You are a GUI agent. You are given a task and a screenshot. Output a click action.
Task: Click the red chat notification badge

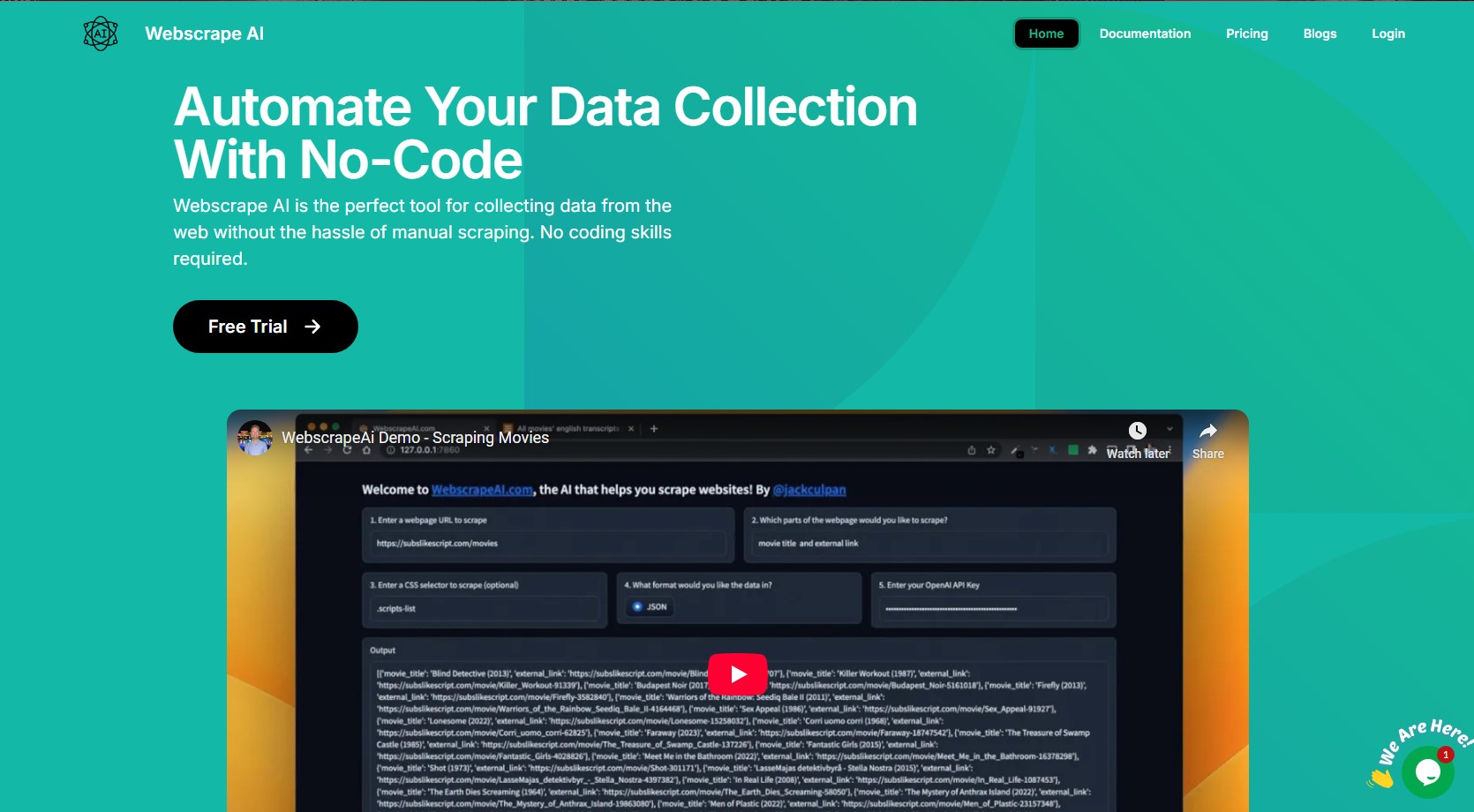tap(1446, 755)
